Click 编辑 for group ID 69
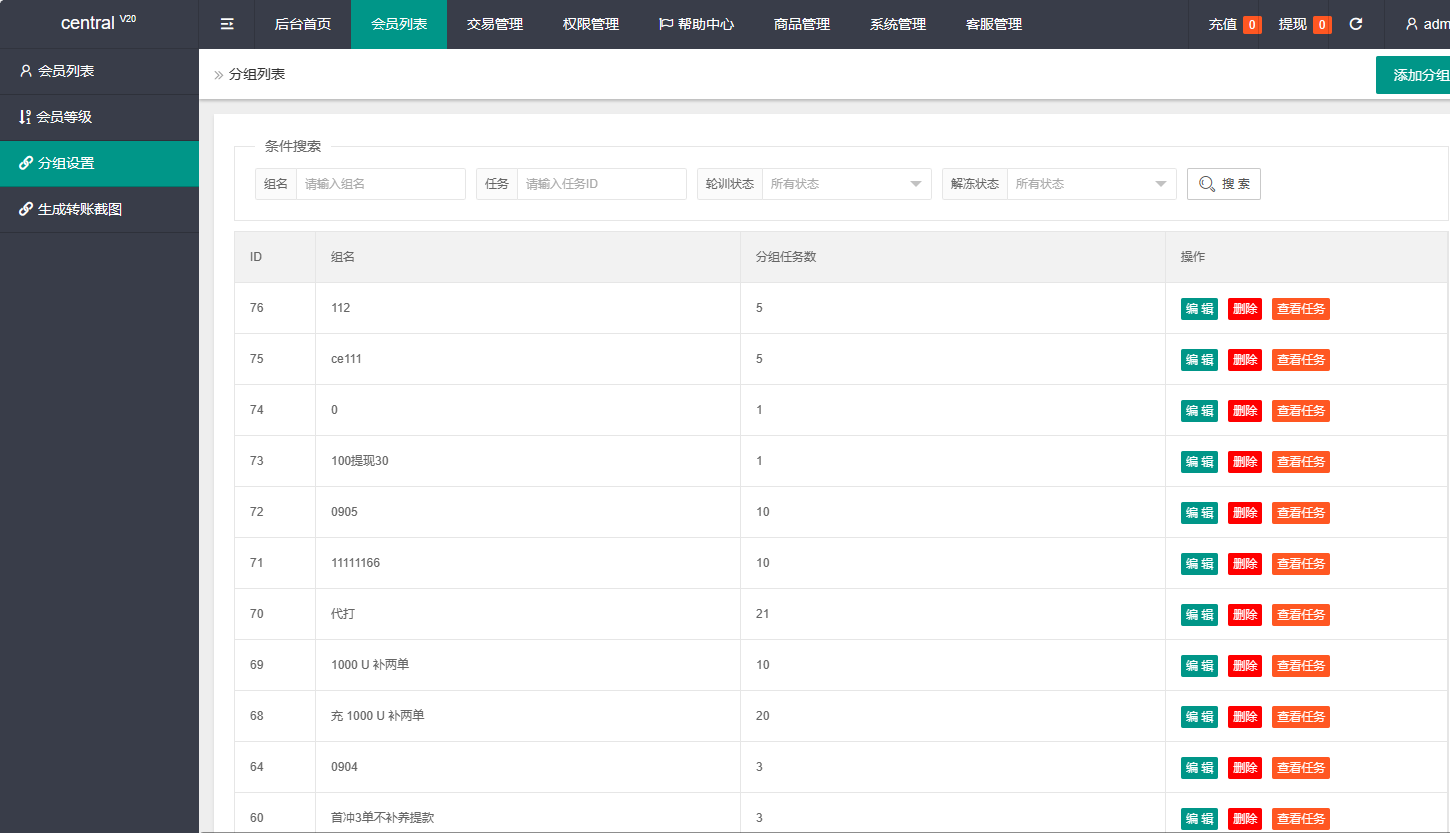The image size is (1450, 833). 1199,666
